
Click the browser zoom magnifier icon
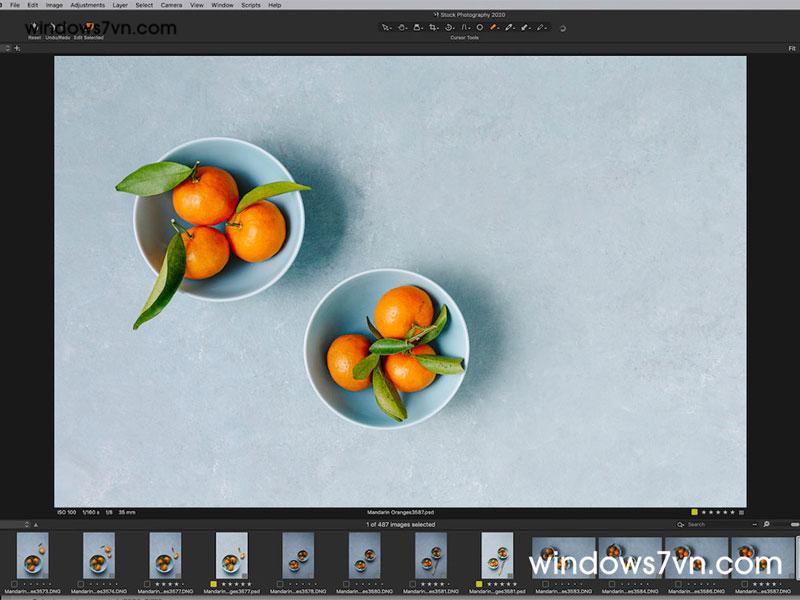point(766,524)
